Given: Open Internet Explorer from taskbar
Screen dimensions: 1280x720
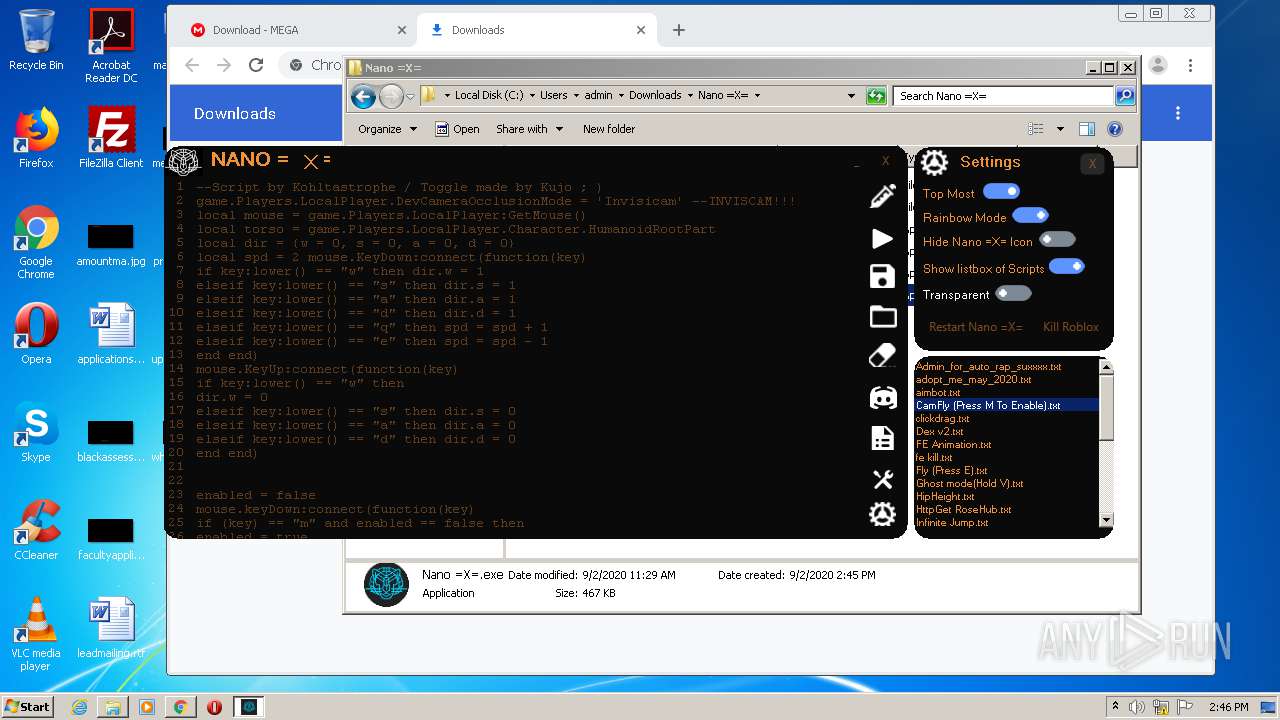Looking at the screenshot, I should (x=79, y=707).
